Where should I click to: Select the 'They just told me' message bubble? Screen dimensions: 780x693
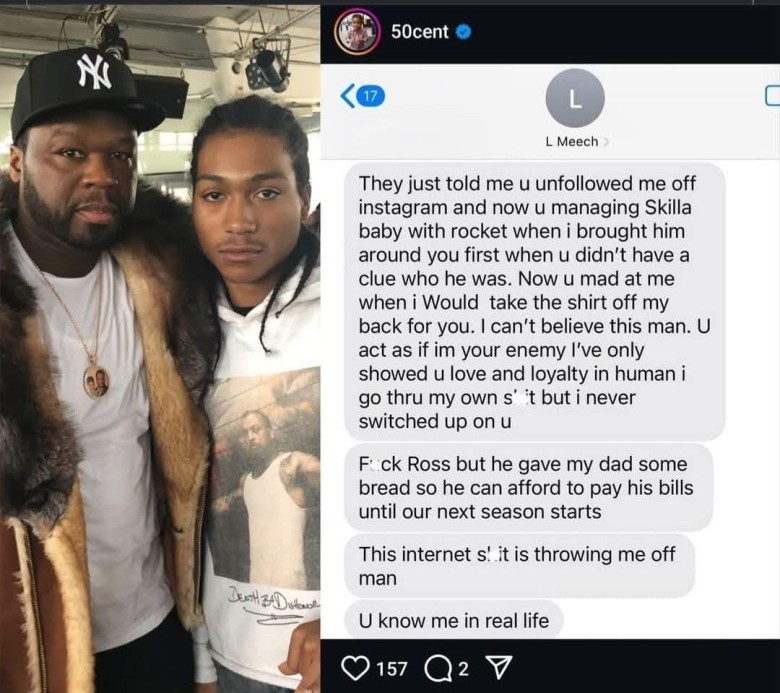pyautogui.click(x=535, y=302)
